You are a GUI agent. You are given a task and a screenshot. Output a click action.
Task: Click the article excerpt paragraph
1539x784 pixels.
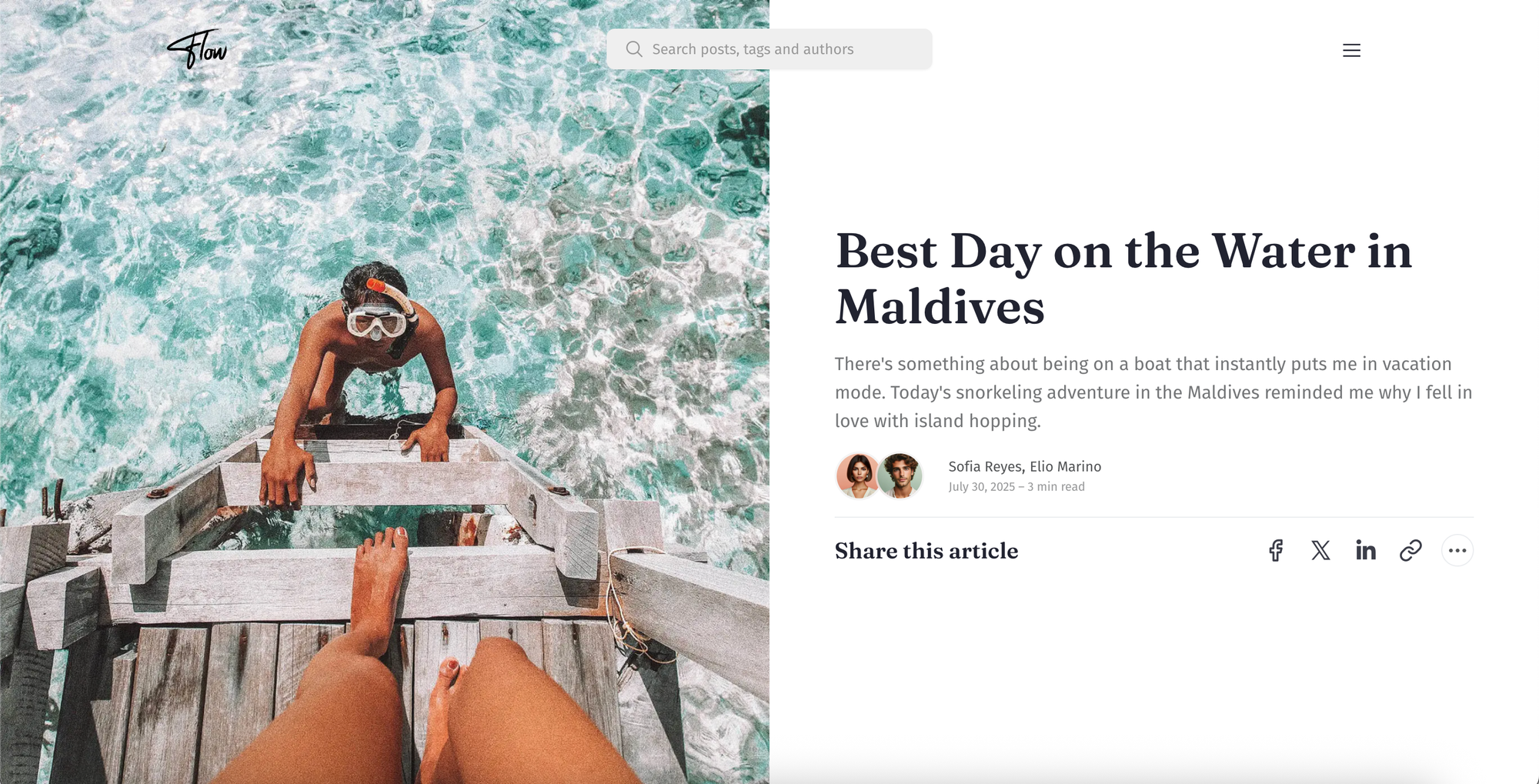(x=1153, y=392)
